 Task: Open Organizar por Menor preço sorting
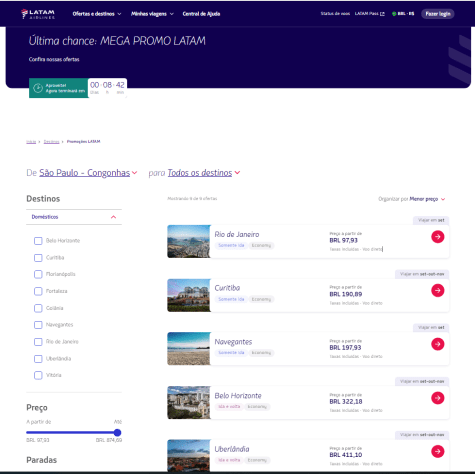(x=412, y=199)
